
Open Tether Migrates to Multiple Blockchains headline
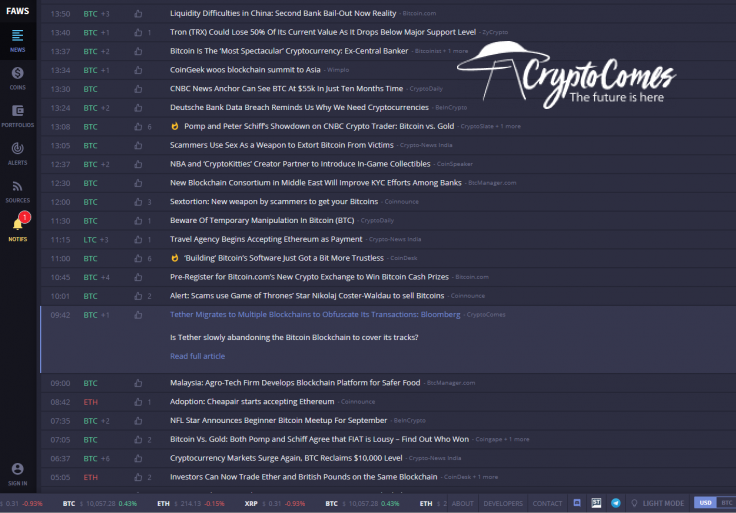[315, 314]
